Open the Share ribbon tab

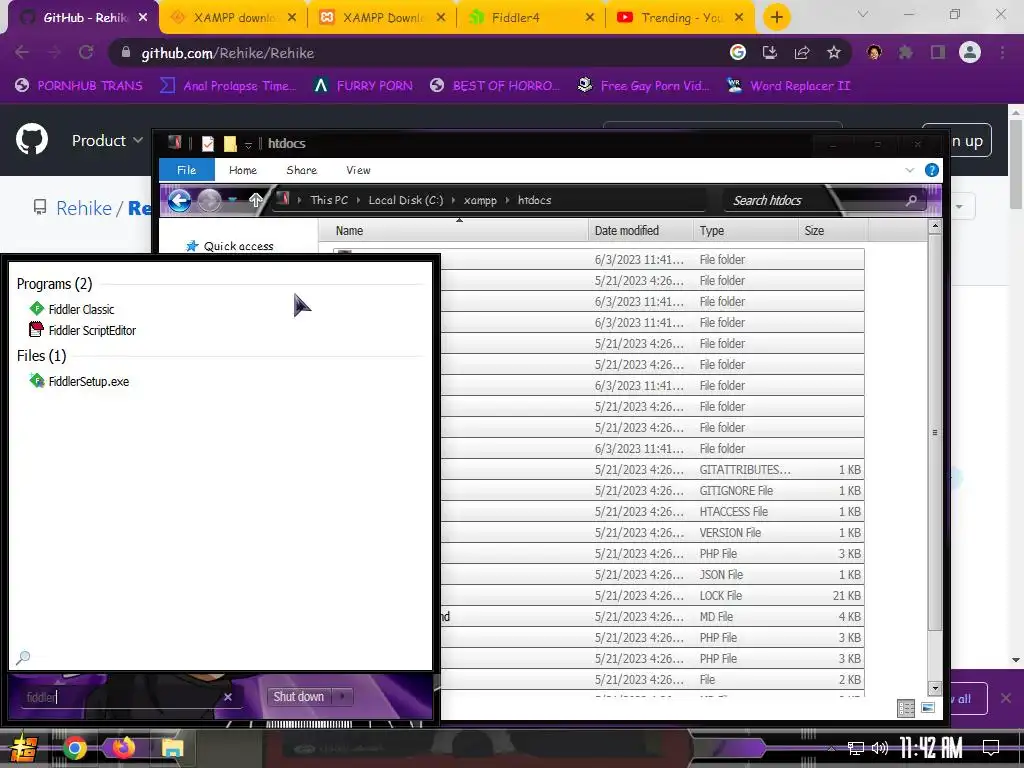[x=302, y=170]
